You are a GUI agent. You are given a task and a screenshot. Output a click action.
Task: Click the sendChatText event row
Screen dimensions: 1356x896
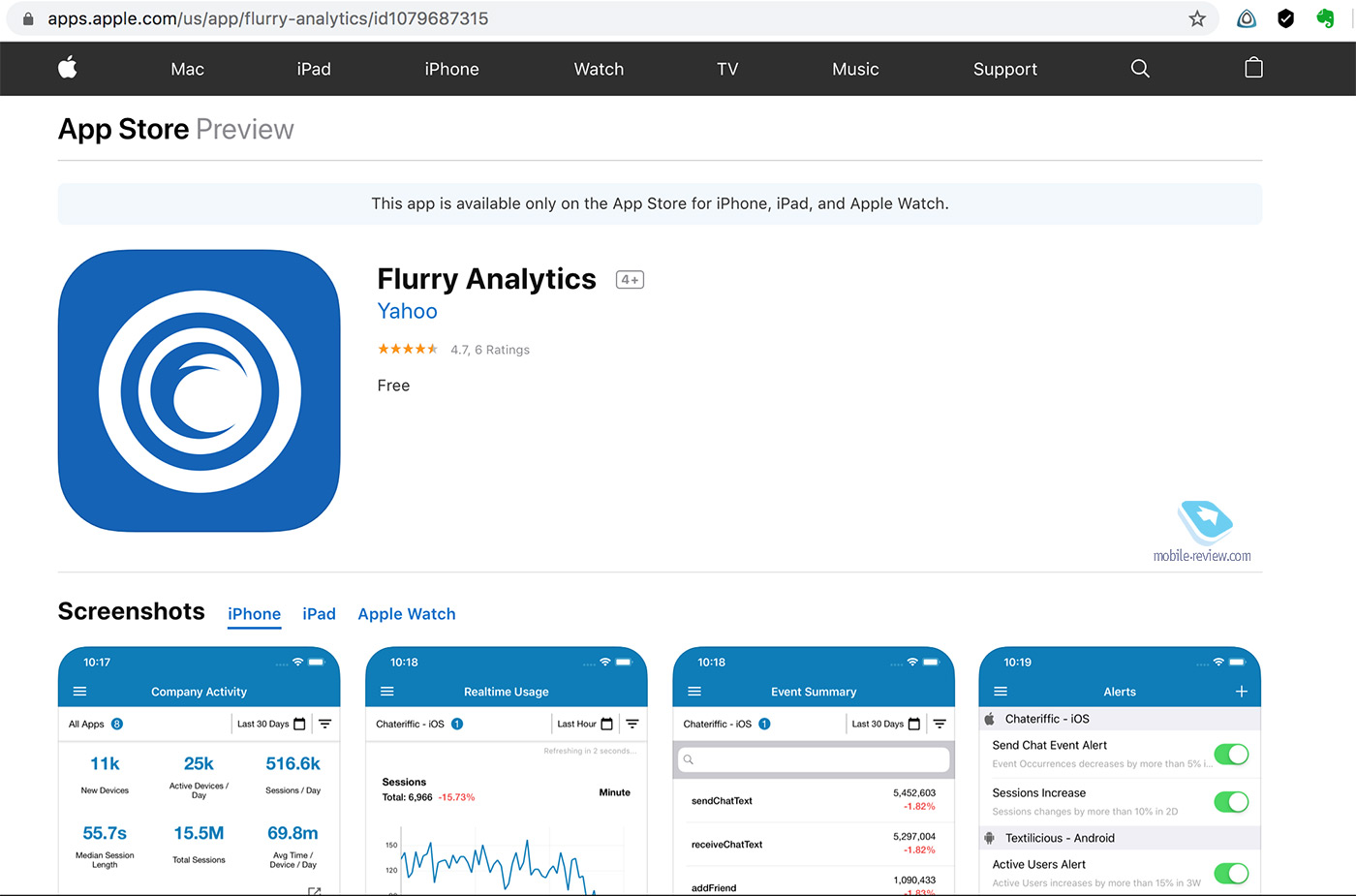[814, 800]
